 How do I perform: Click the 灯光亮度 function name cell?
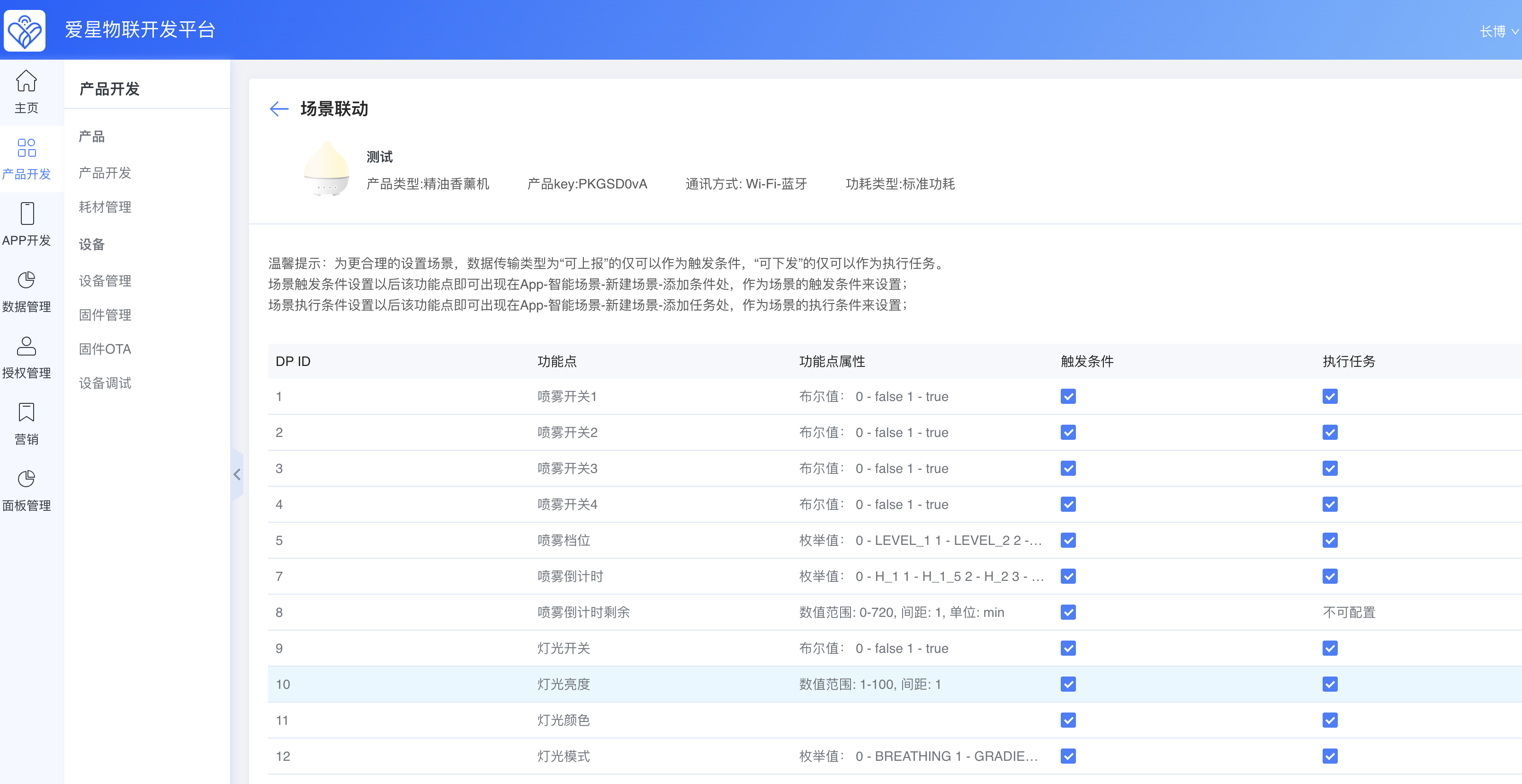coord(564,685)
